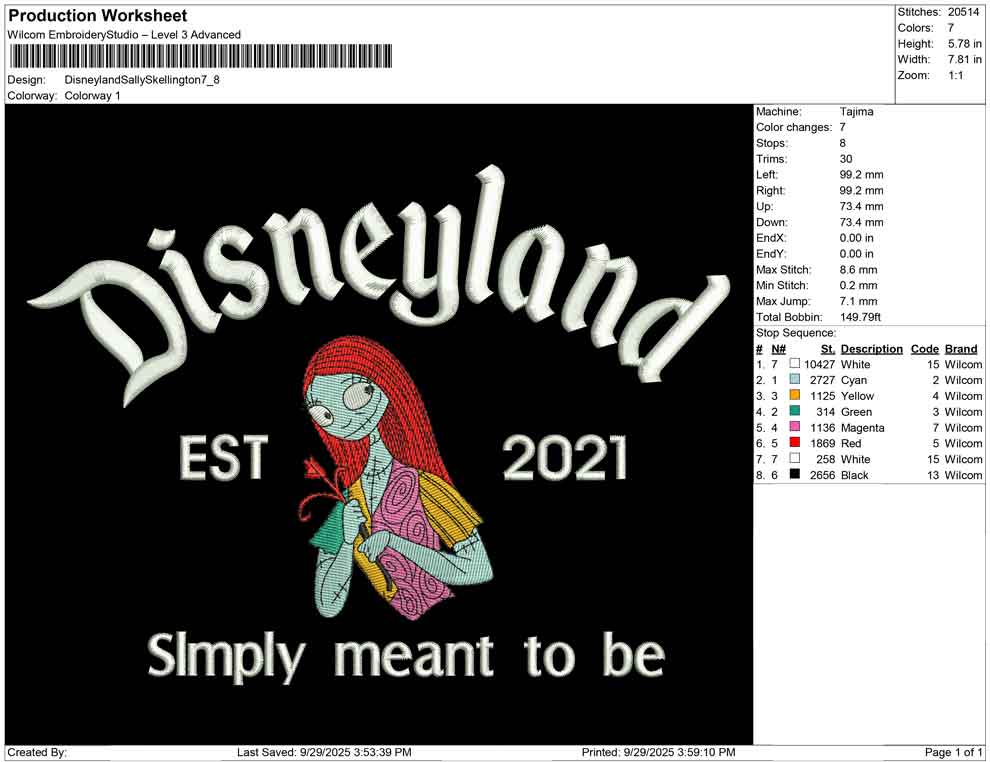Click the Up value '73.4 mm'
The image size is (990, 762).
click(862, 206)
